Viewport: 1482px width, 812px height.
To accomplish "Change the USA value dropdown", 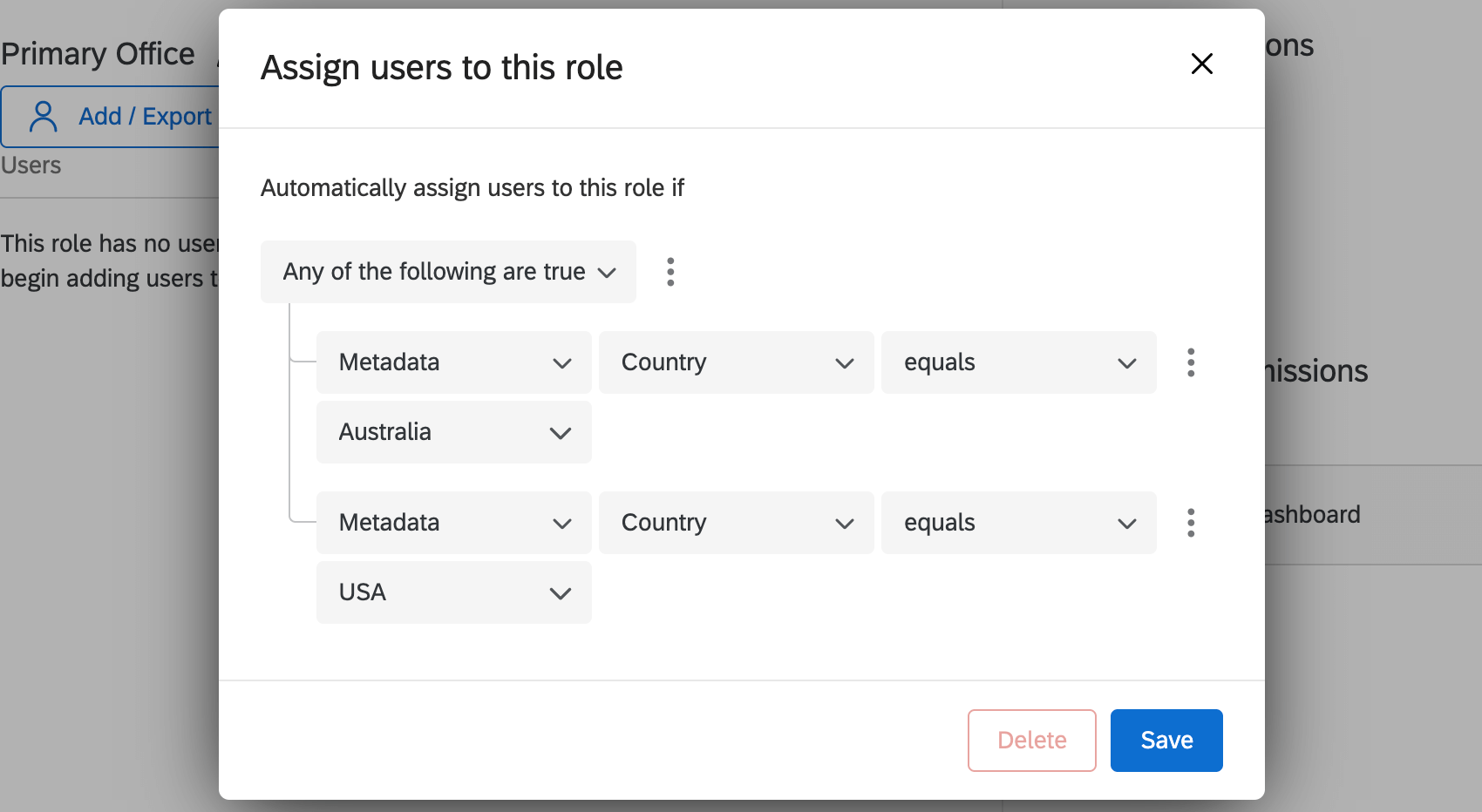I will point(453,592).
